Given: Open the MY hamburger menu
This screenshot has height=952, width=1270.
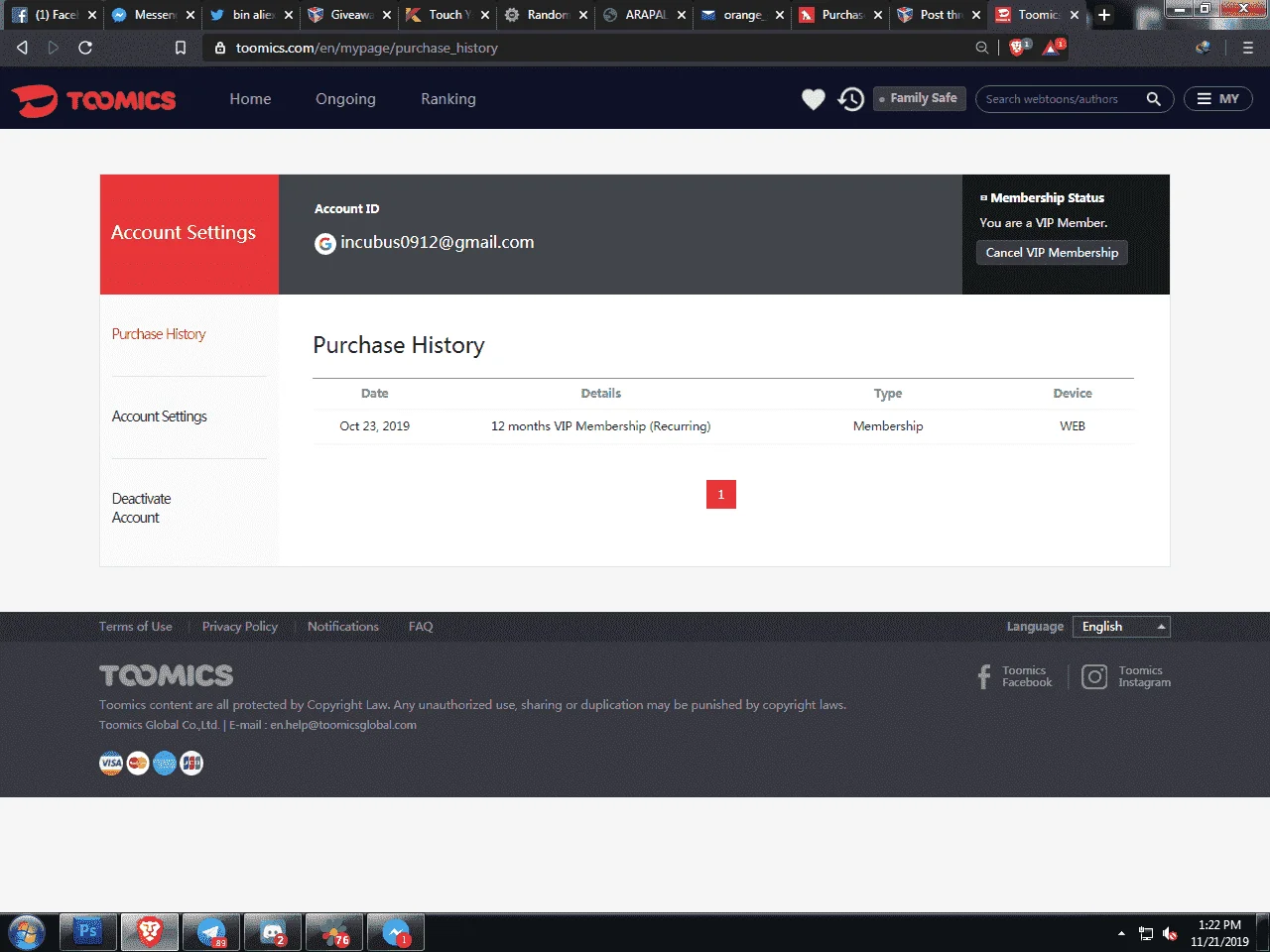Looking at the screenshot, I should pos(1217,99).
